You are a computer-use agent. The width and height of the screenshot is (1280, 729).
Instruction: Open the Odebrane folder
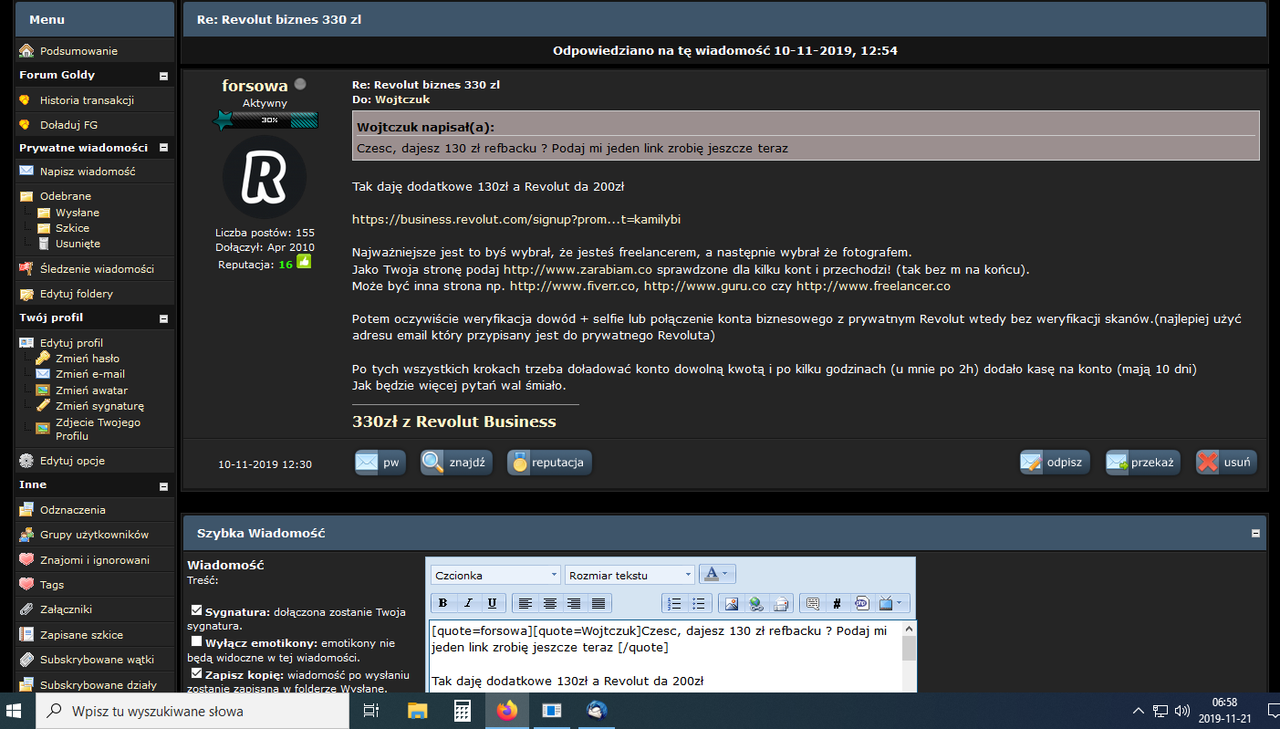click(65, 197)
